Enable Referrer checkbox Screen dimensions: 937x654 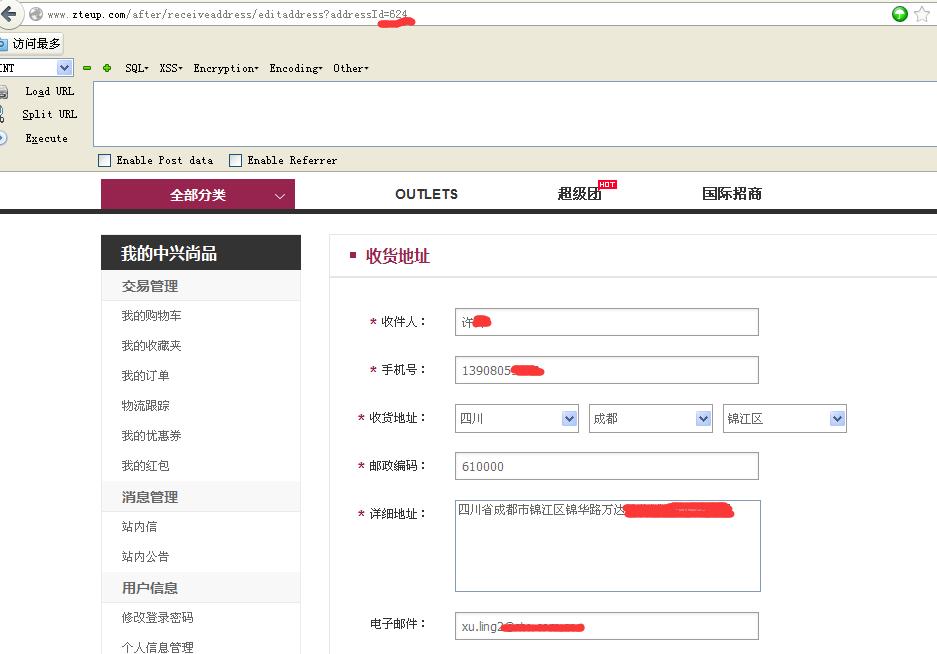tap(235, 160)
